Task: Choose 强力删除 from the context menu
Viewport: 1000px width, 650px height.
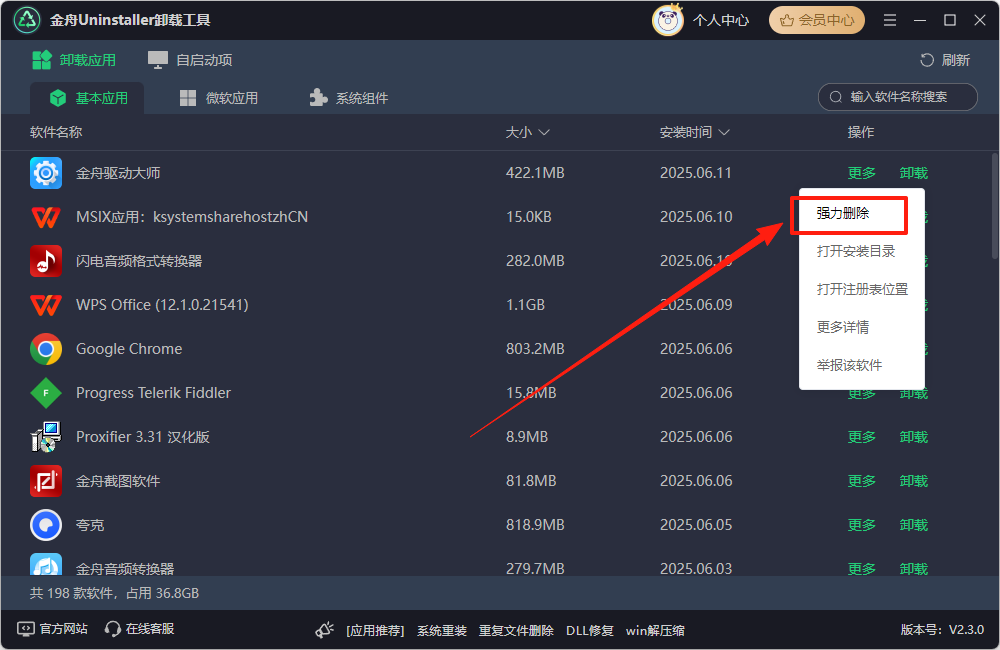Action: point(843,214)
